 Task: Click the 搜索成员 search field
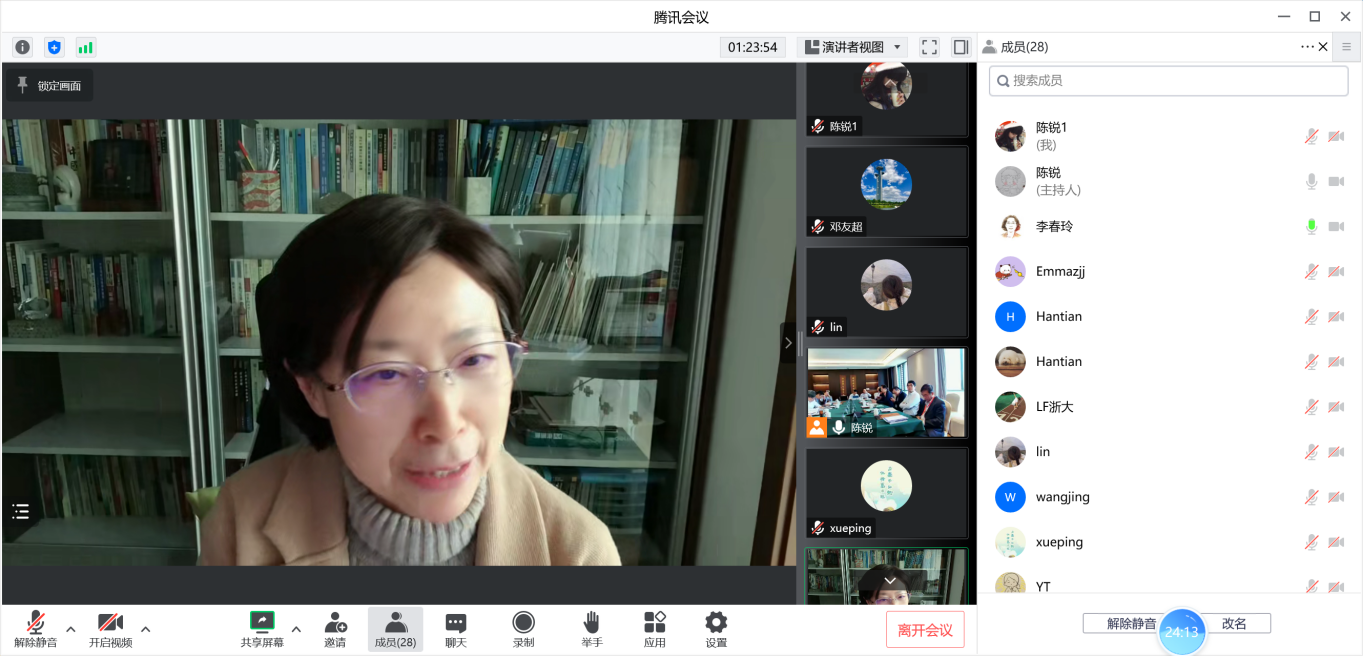pos(1168,80)
